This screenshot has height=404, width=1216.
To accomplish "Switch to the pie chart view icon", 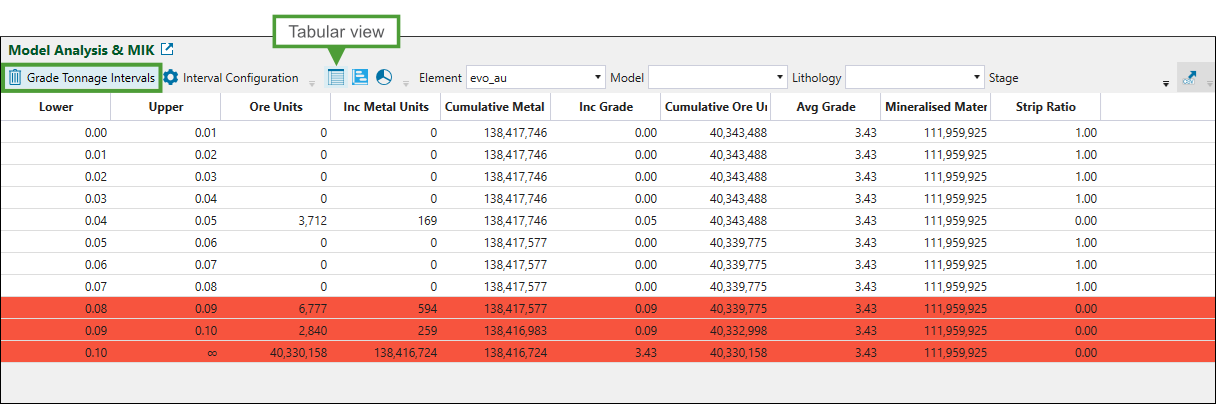I will 384,77.
